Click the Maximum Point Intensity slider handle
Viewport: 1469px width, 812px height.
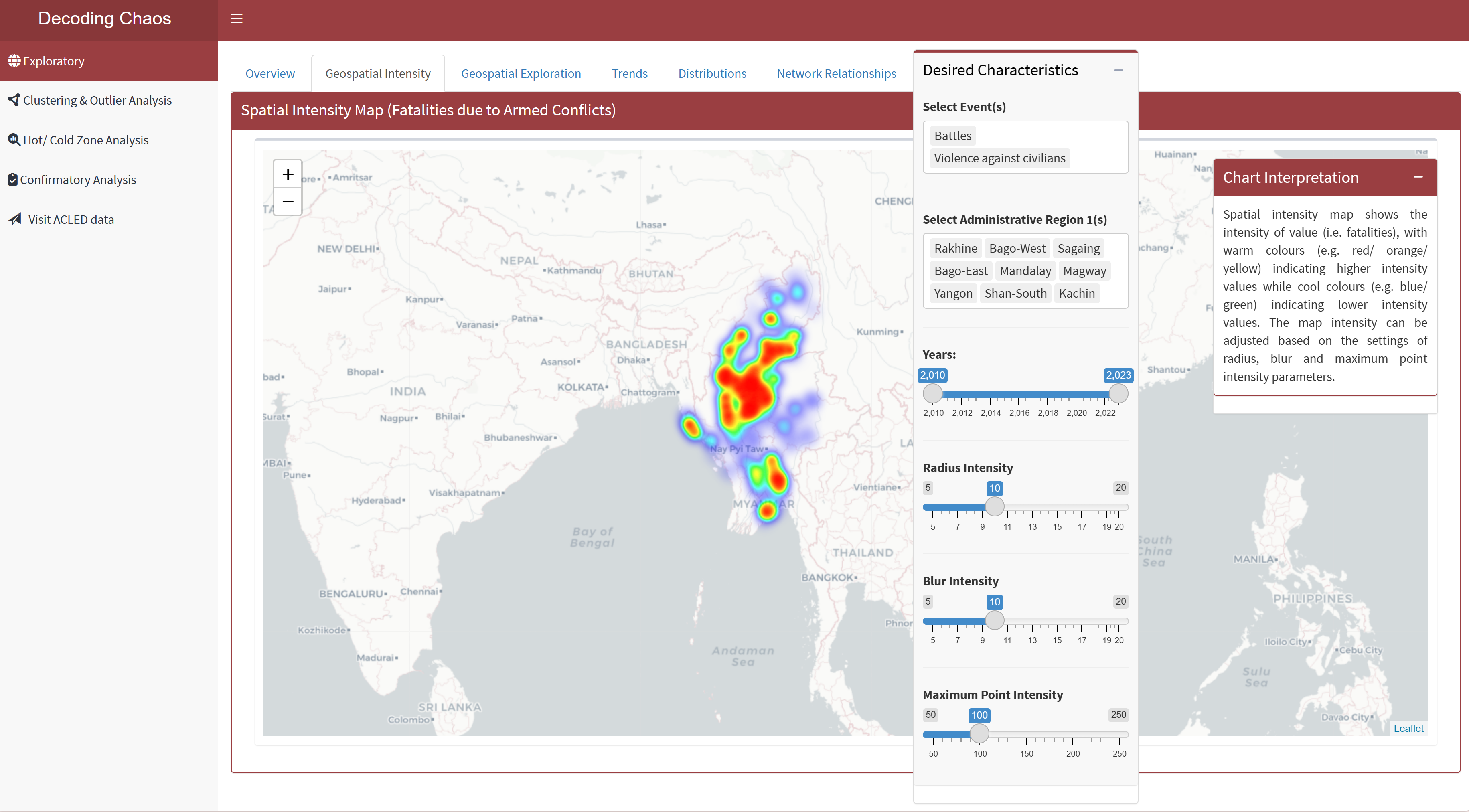click(x=979, y=733)
